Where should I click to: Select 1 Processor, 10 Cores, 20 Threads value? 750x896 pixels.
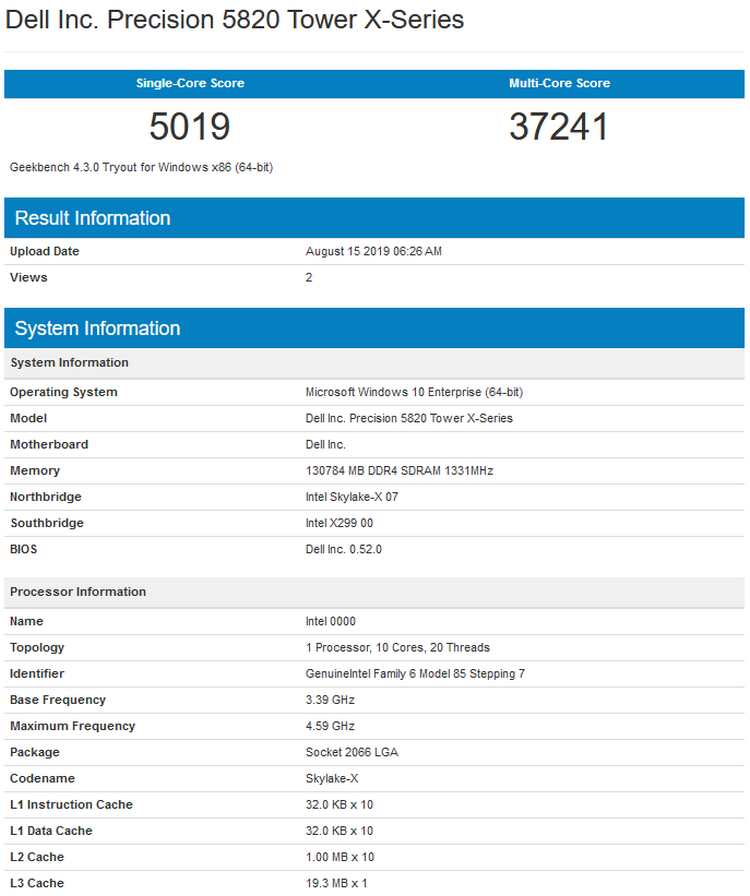(x=398, y=647)
